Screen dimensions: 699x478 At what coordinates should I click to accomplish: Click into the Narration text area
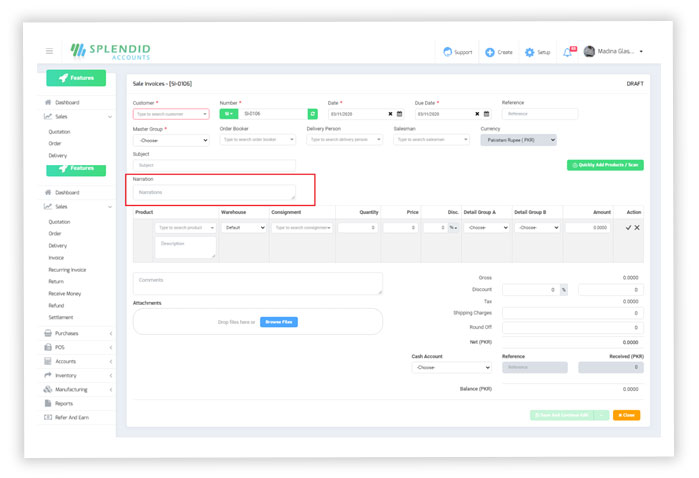[214, 192]
